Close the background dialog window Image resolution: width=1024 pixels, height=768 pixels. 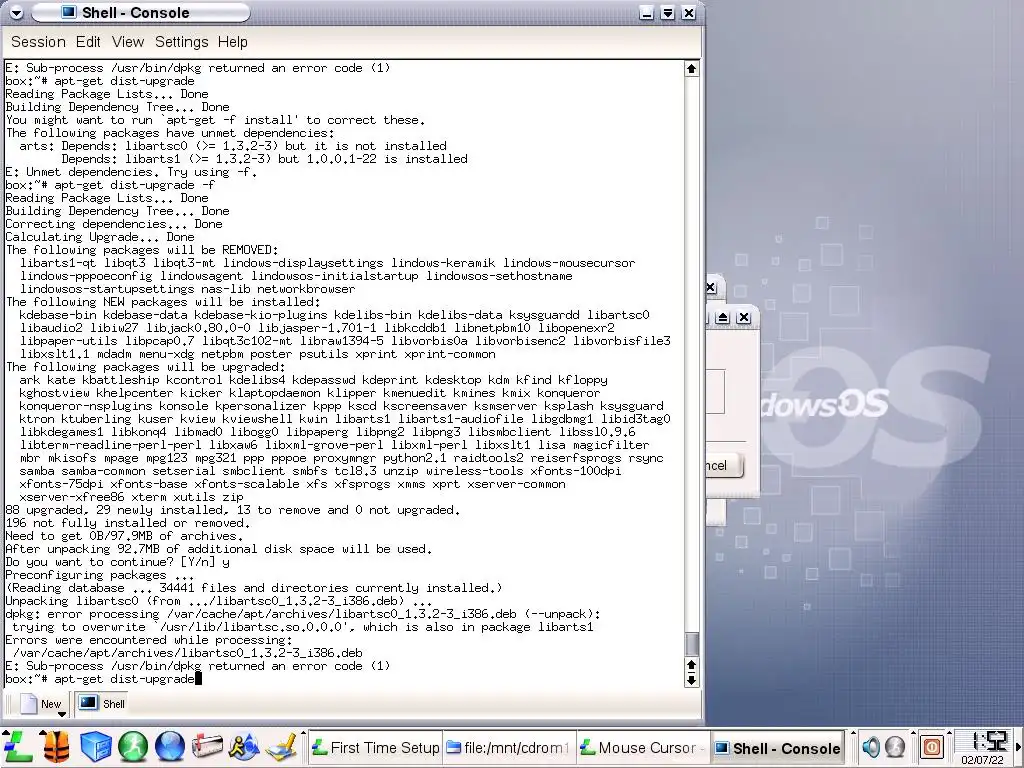coord(743,317)
